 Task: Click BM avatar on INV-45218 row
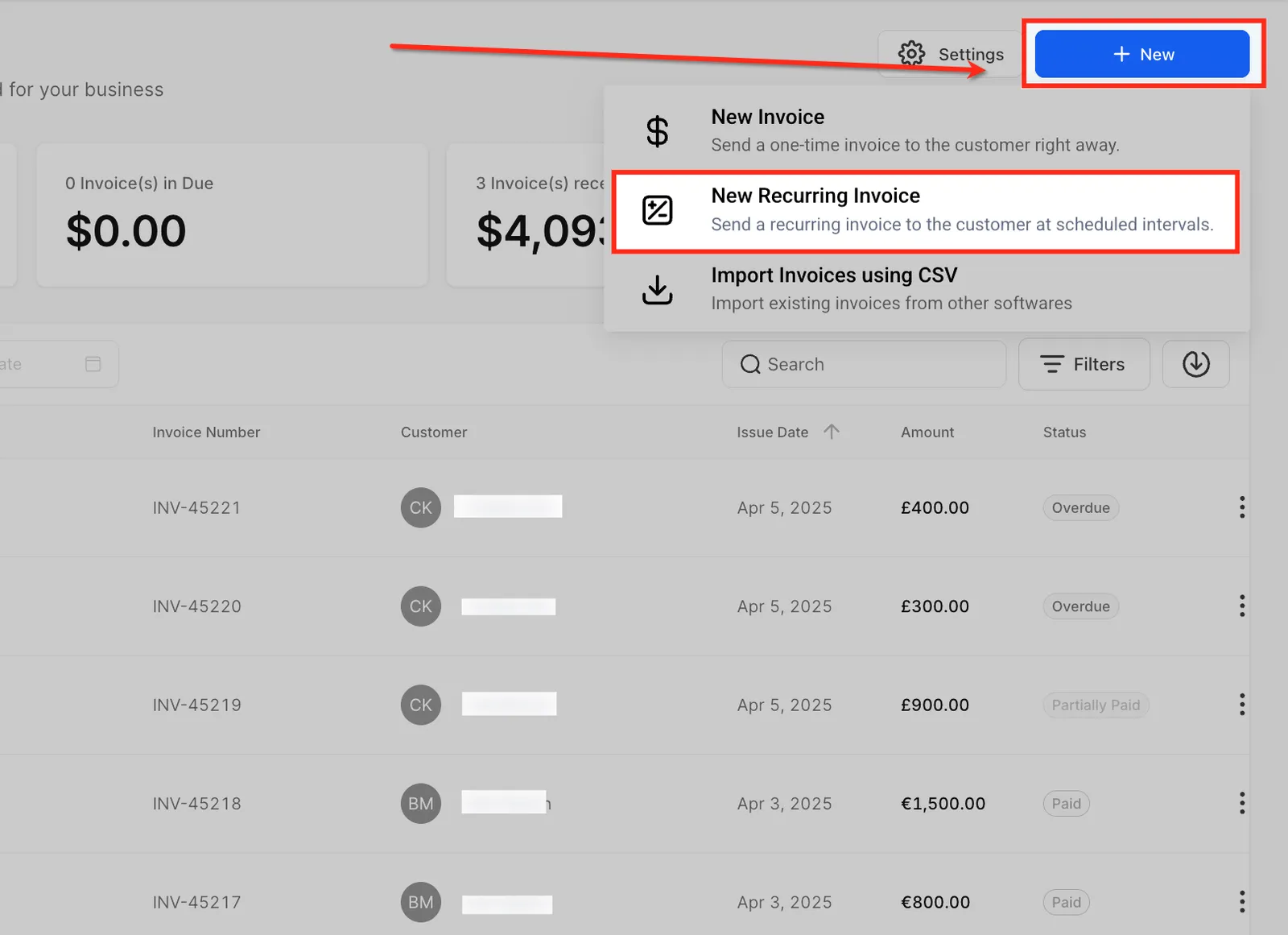click(x=421, y=803)
